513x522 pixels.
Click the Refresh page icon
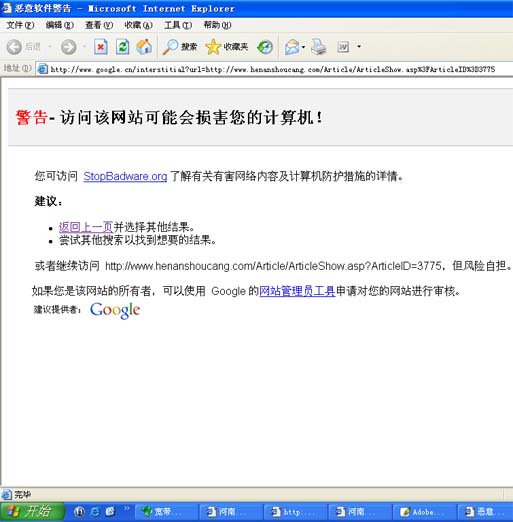[123, 47]
